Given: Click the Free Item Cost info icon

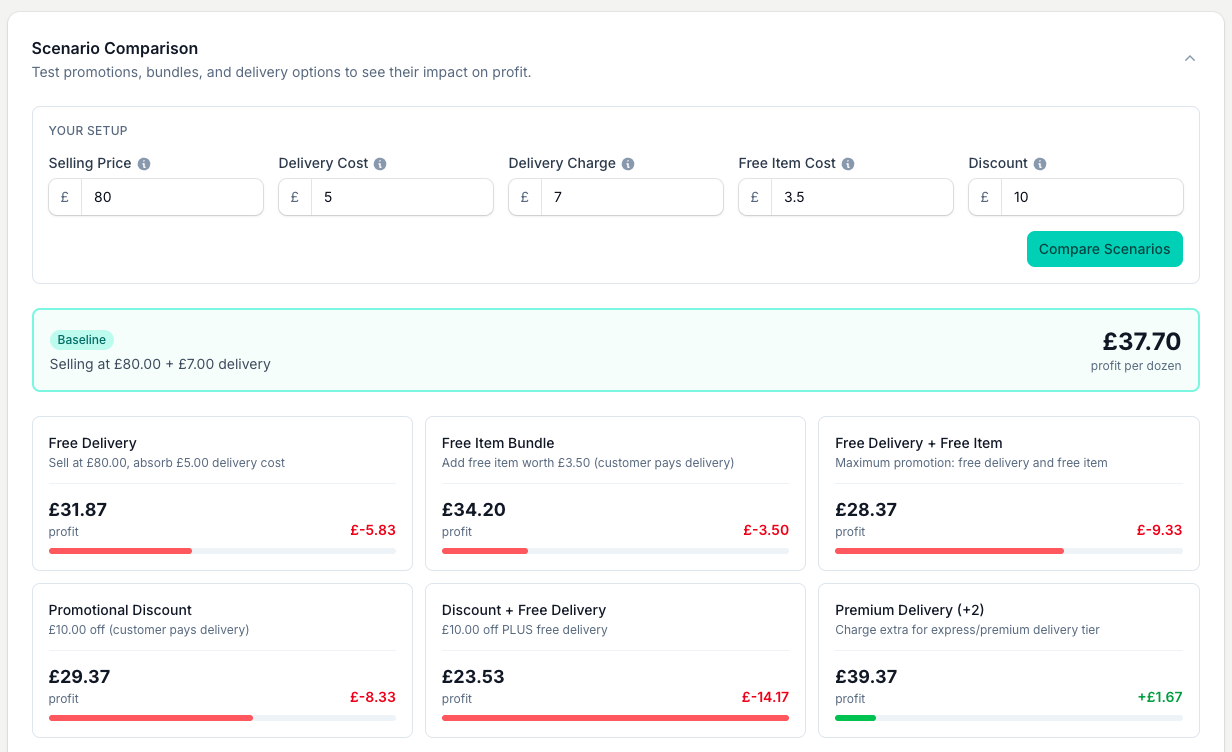Looking at the screenshot, I should (x=848, y=164).
